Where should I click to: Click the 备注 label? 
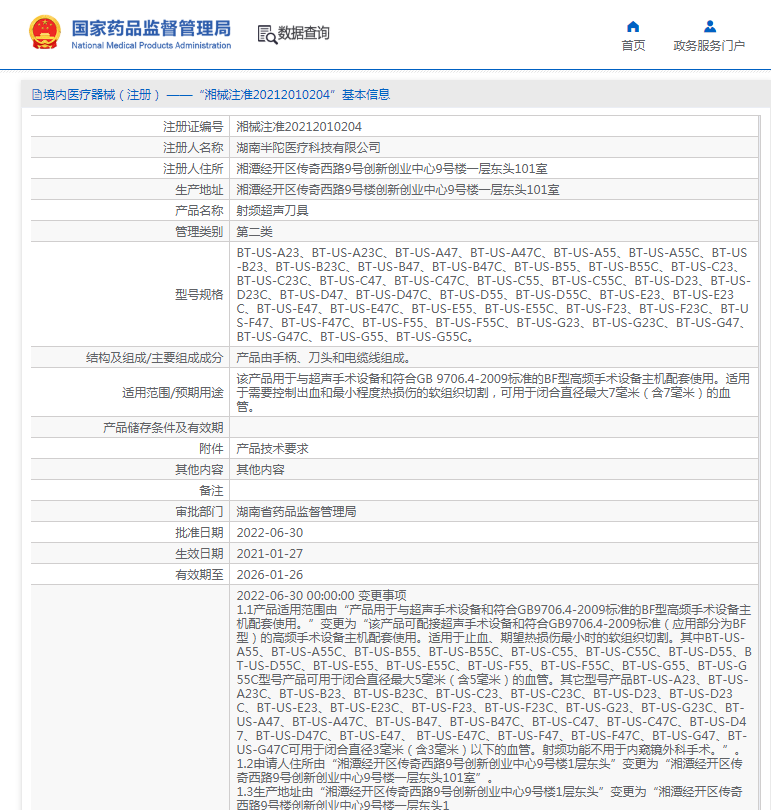(211, 491)
